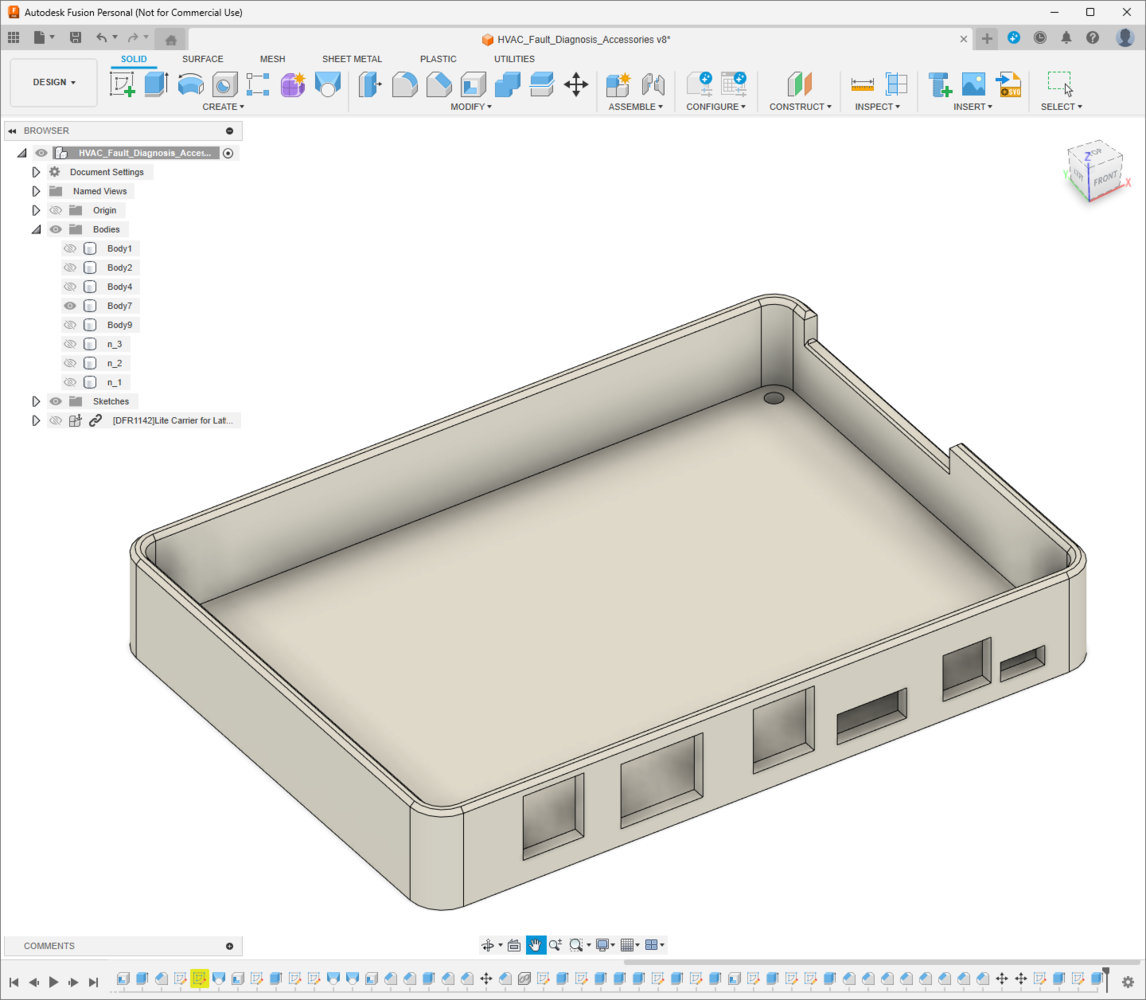Collapse the Bodies folder
1146x1000 pixels.
pyautogui.click(x=36, y=230)
